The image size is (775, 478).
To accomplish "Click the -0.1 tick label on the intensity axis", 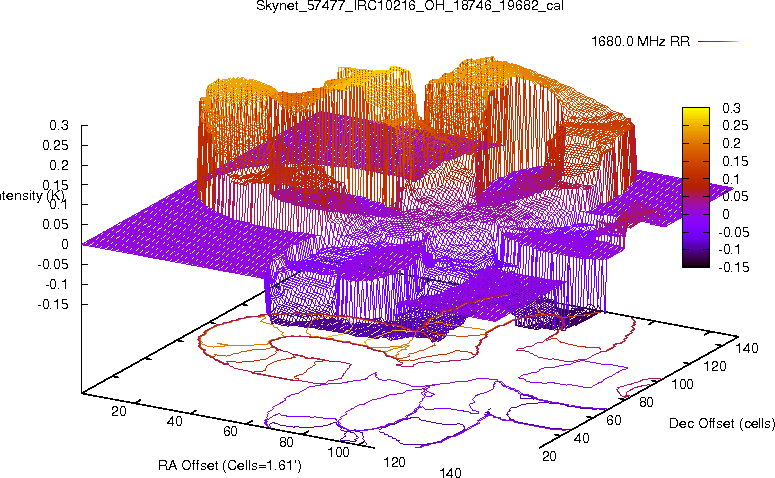I will (x=57, y=285).
